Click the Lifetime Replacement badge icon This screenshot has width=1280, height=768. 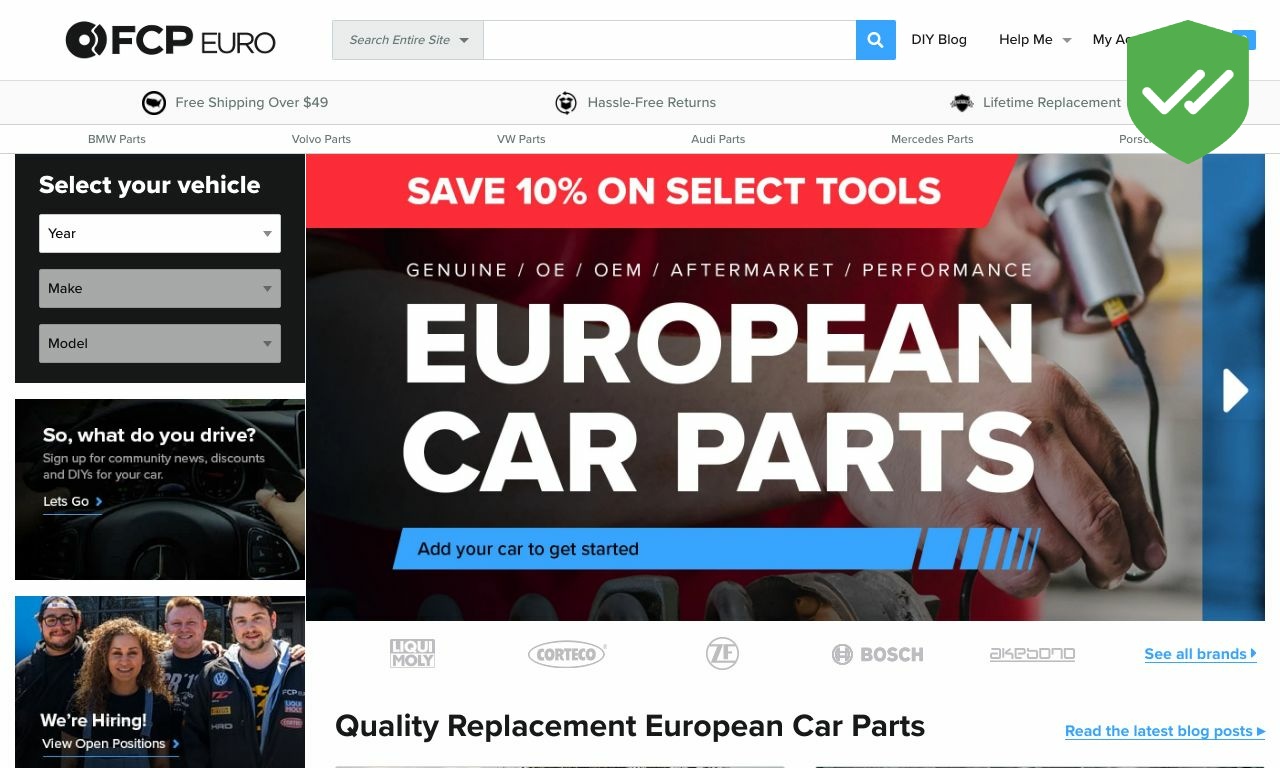(x=962, y=102)
